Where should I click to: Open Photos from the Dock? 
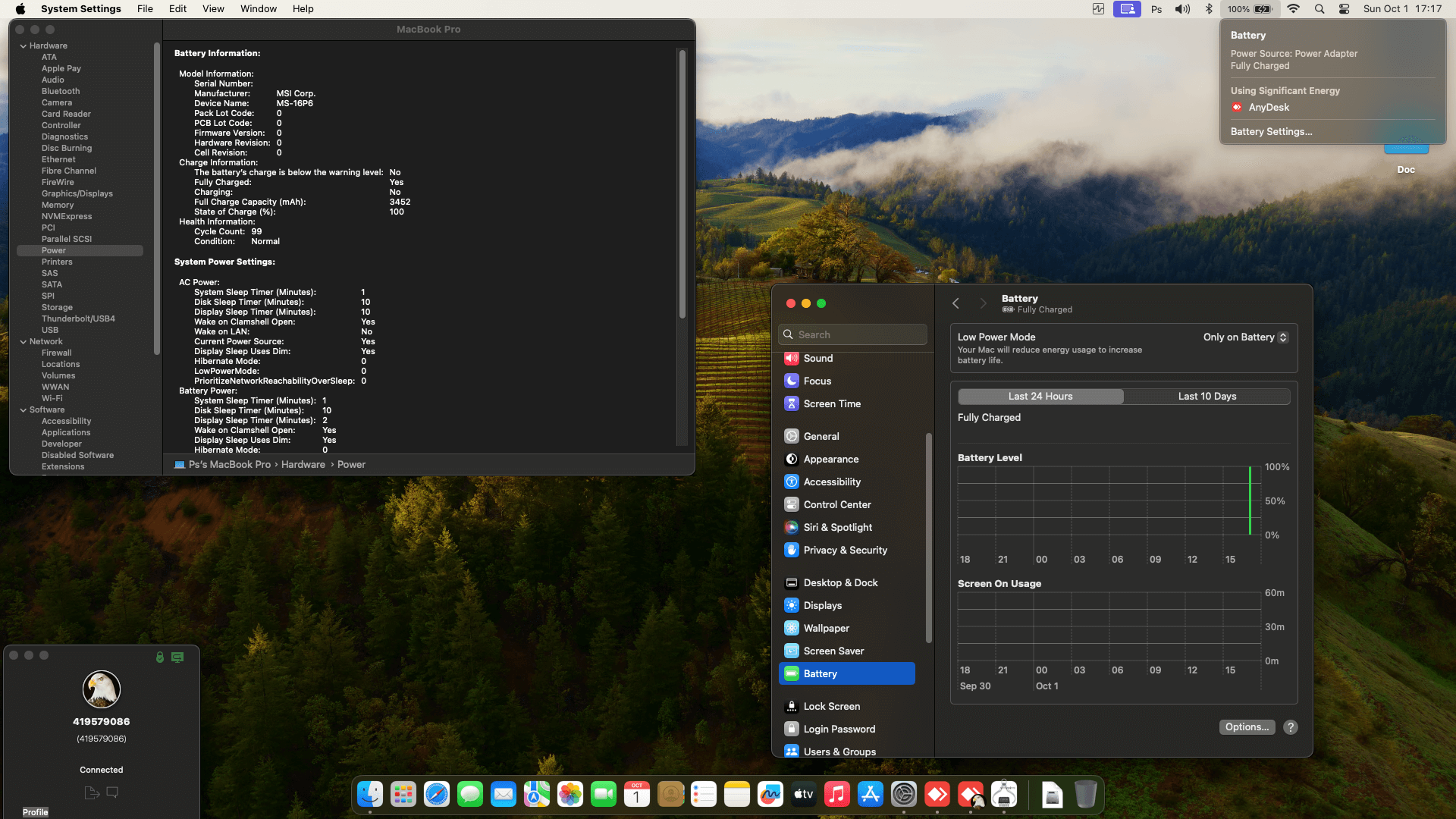(570, 794)
